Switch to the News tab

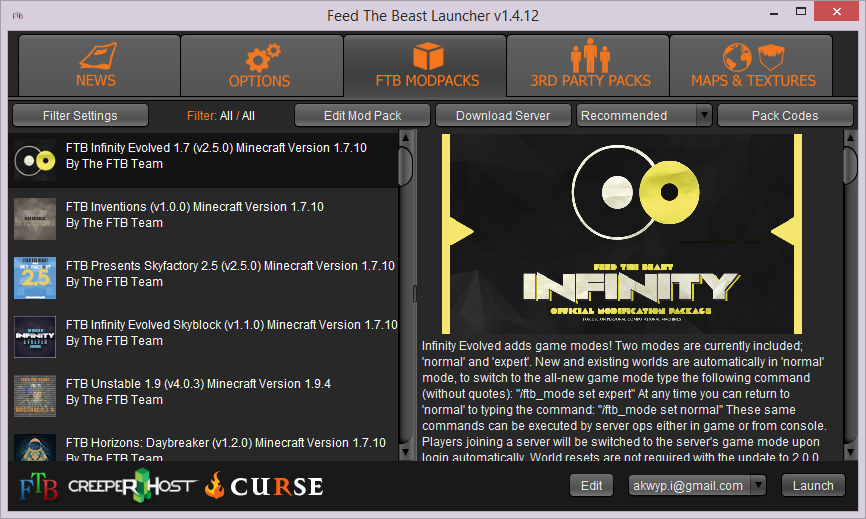[96, 65]
